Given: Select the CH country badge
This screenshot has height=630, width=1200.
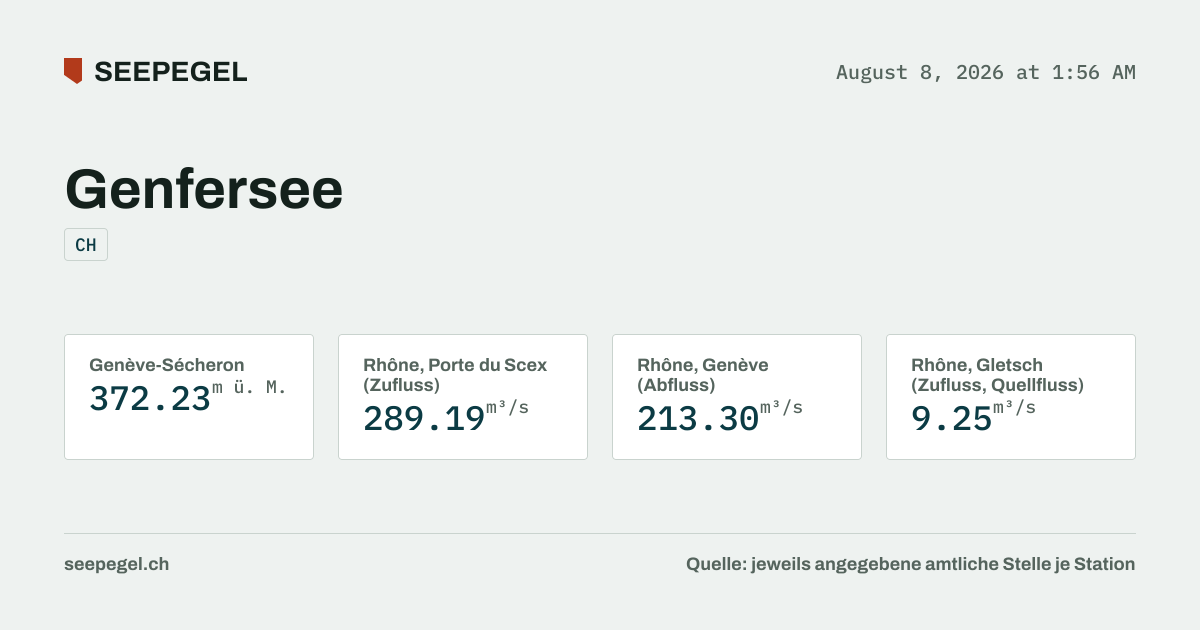Looking at the screenshot, I should (x=86, y=245).
